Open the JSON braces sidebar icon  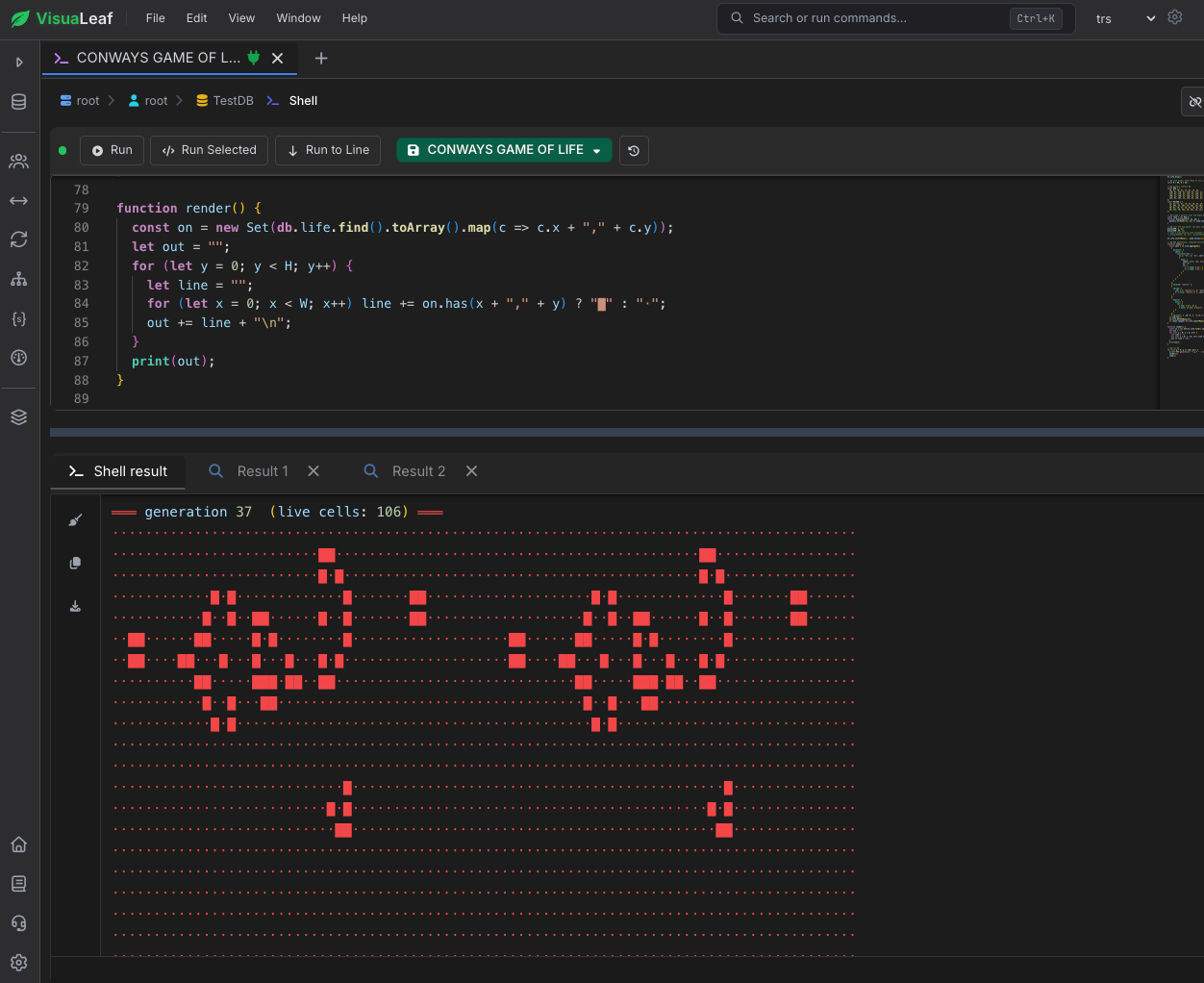19,318
